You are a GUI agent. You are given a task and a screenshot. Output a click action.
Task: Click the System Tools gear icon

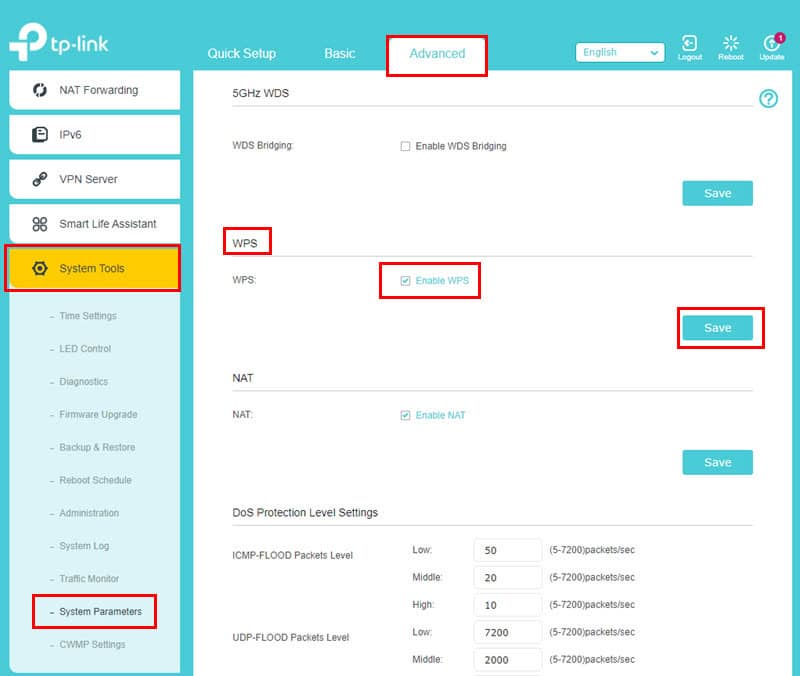pos(40,268)
